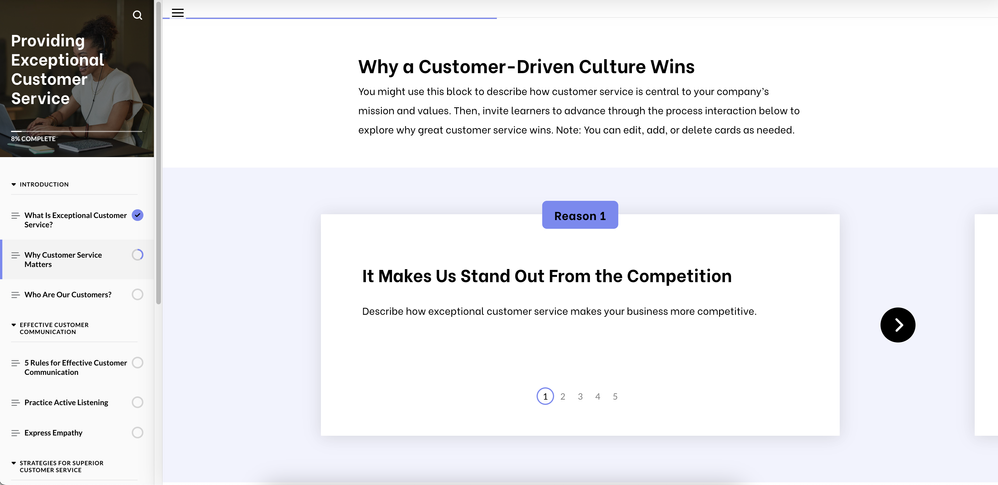Image resolution: width=998 pixels, height=485 pixels.
Task: Click the progress circle for Practice Active Listening
Action: point(137,403)
